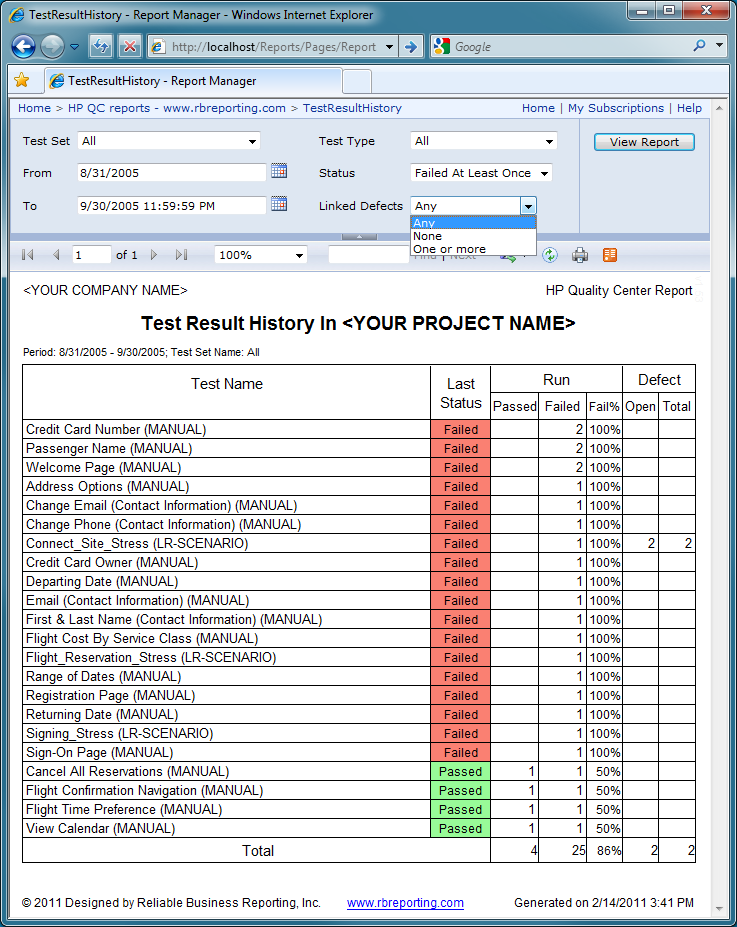Open HP QC reports breadcrumb link
This screenshot has height=927, width=737.
click(177, 108)
